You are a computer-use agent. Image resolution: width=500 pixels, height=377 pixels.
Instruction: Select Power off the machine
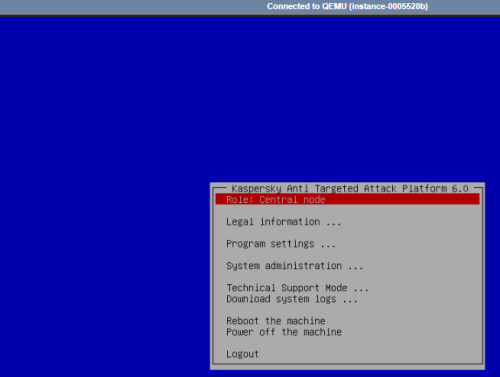coord(284,332)
